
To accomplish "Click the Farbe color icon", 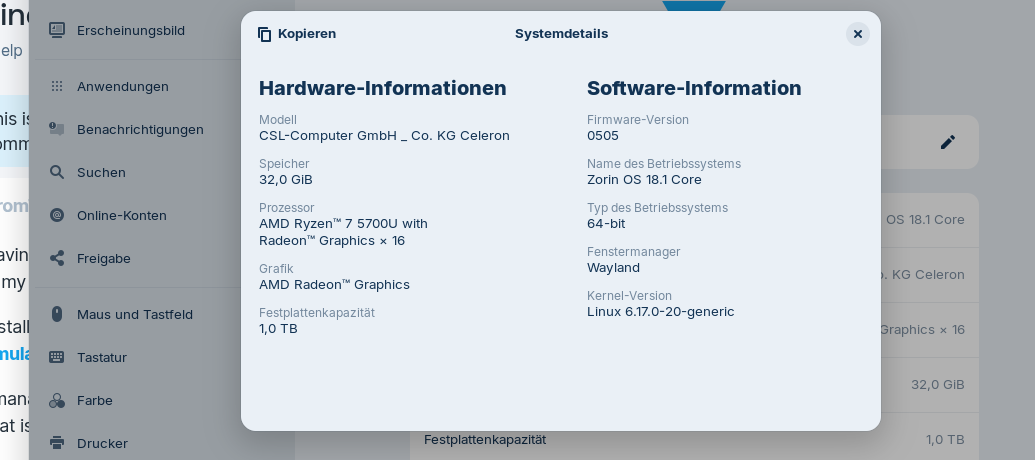I will 57,400.
